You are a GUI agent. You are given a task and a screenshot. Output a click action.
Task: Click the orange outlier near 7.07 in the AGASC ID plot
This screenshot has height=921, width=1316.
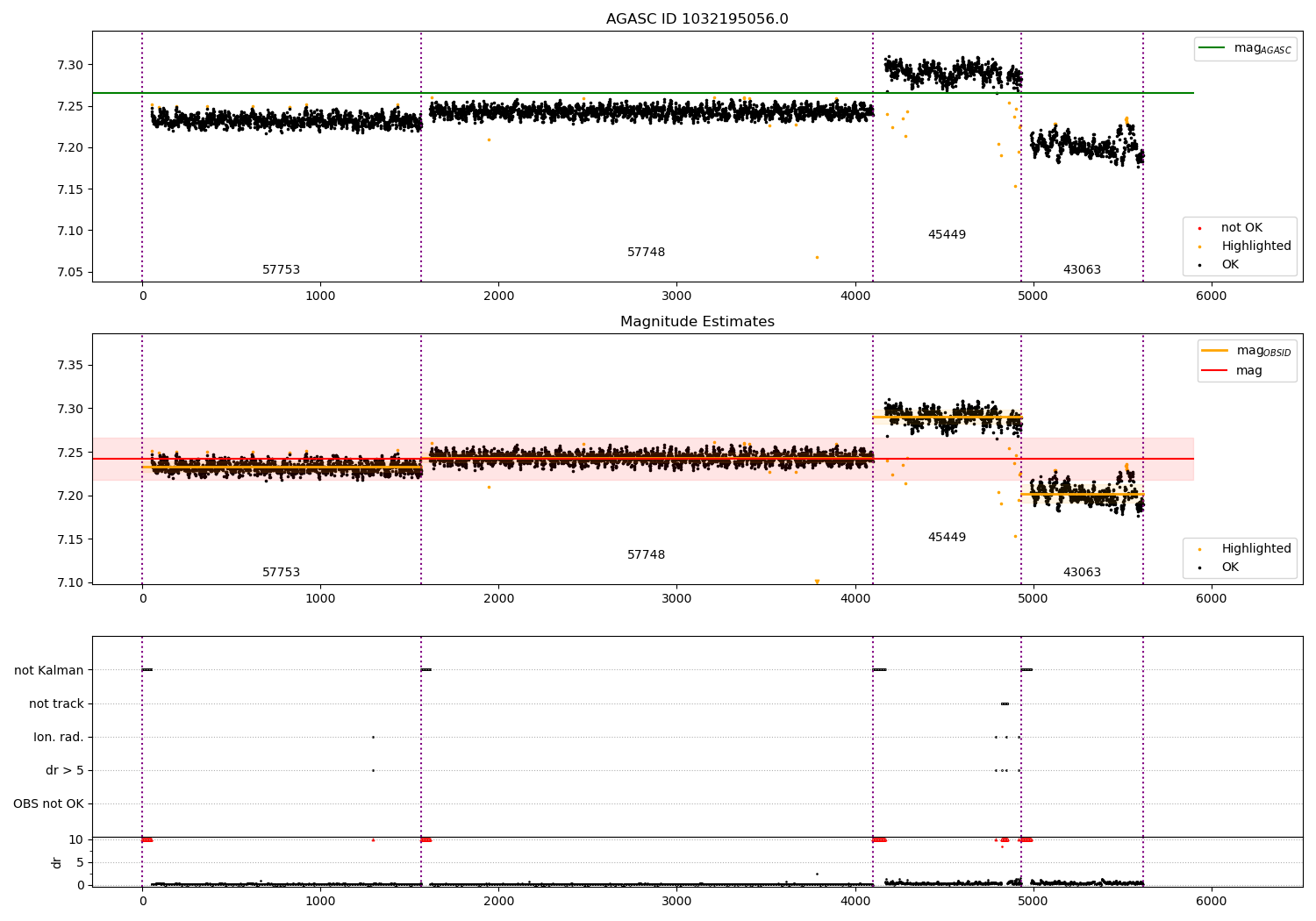pyautogui.click(x=817, y=257)
